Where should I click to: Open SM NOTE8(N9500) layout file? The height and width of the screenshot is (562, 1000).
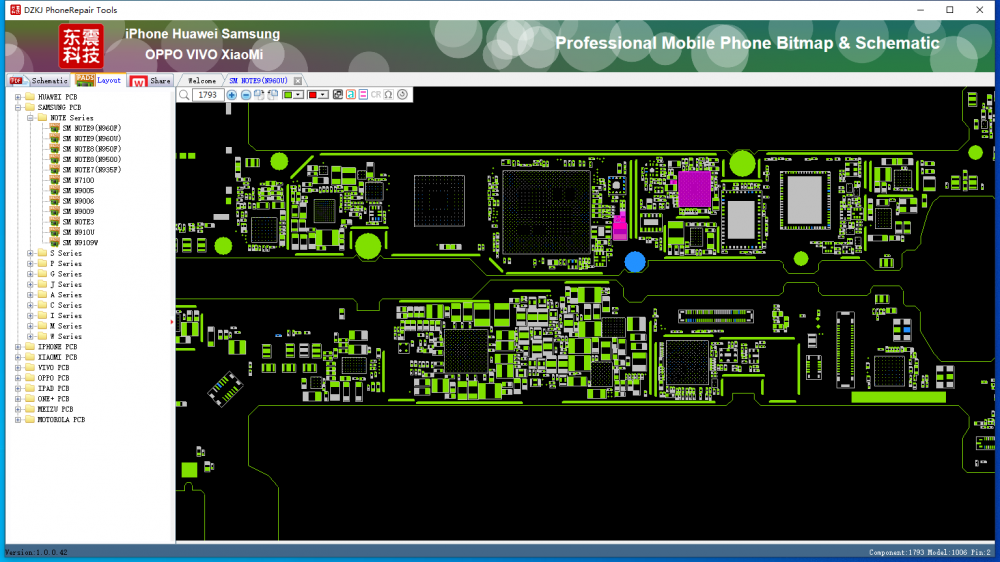(x=91, y=159)
